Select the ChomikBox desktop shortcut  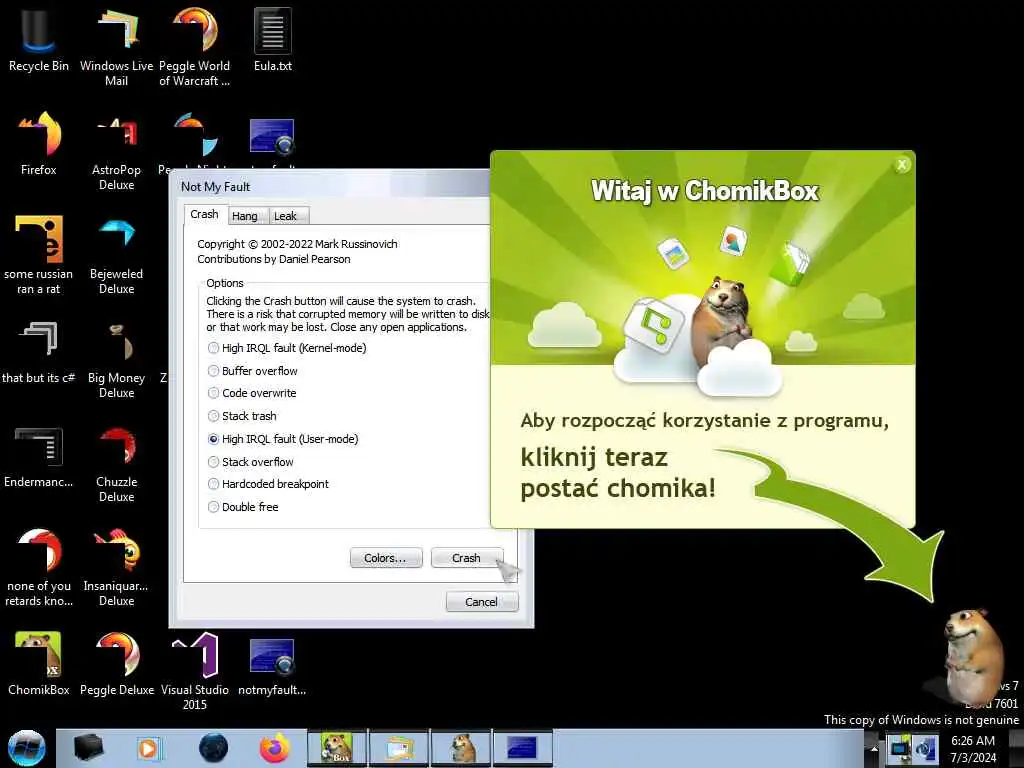tap(39, 663)
